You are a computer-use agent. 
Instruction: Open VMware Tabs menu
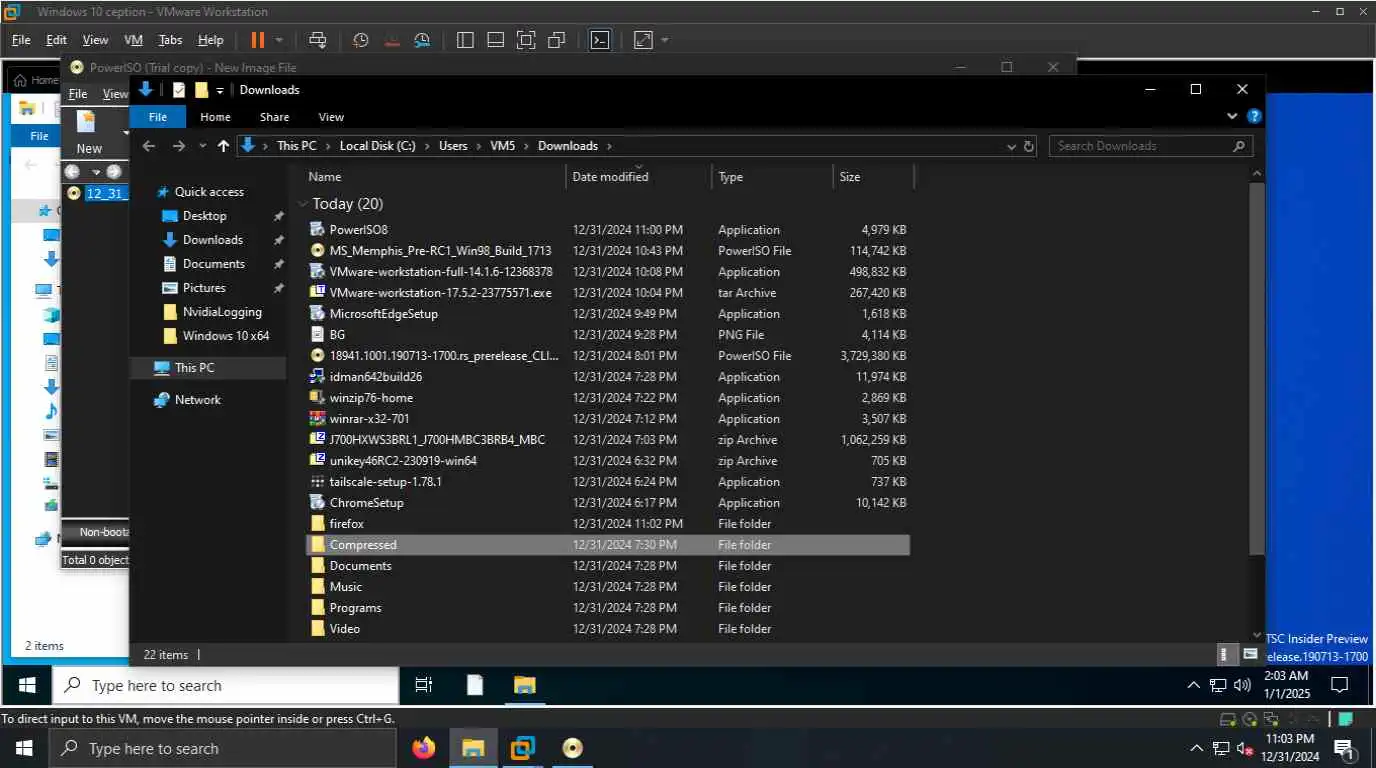pos(170,40)
